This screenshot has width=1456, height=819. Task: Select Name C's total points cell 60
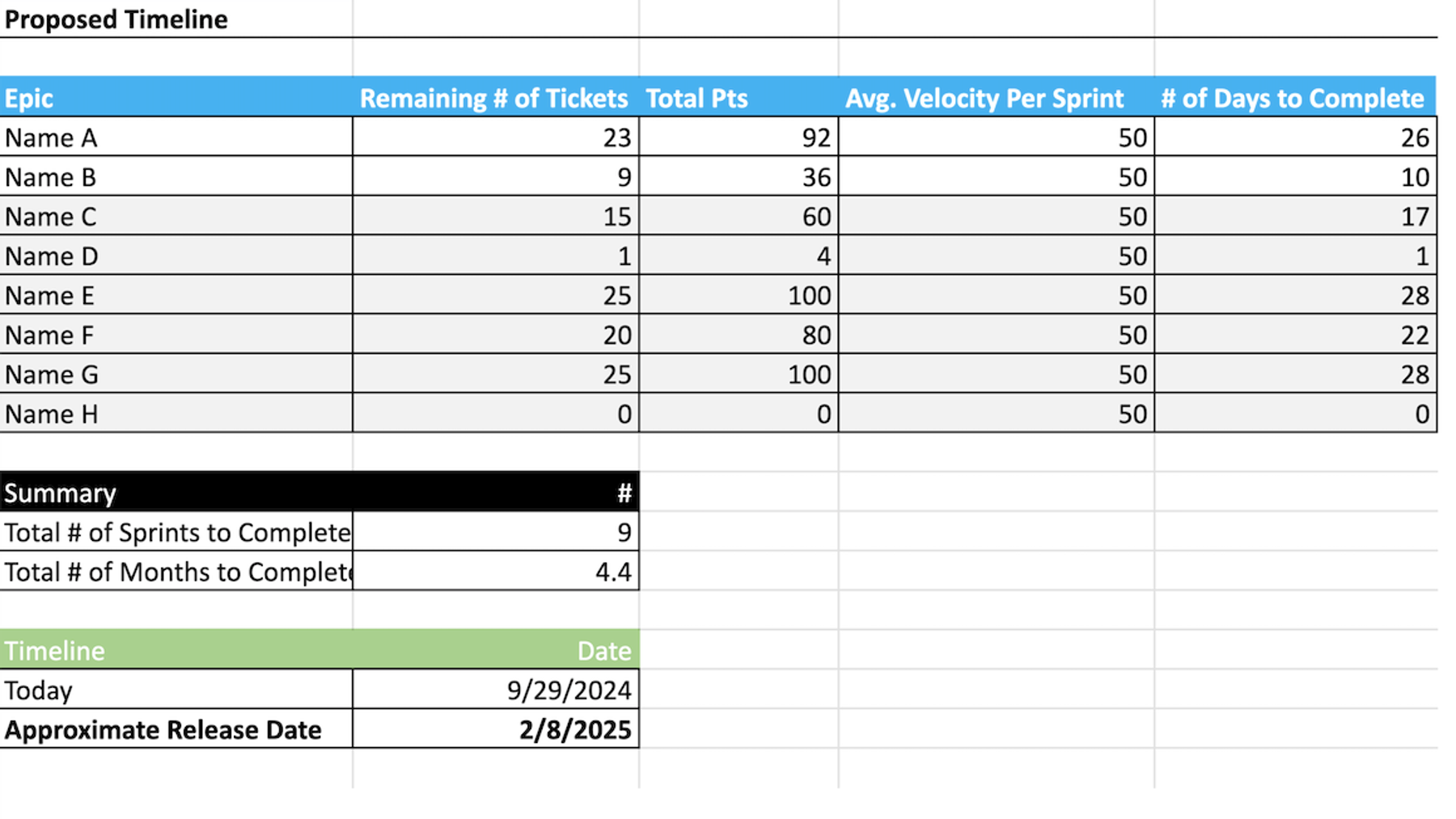tap(739, 216)
